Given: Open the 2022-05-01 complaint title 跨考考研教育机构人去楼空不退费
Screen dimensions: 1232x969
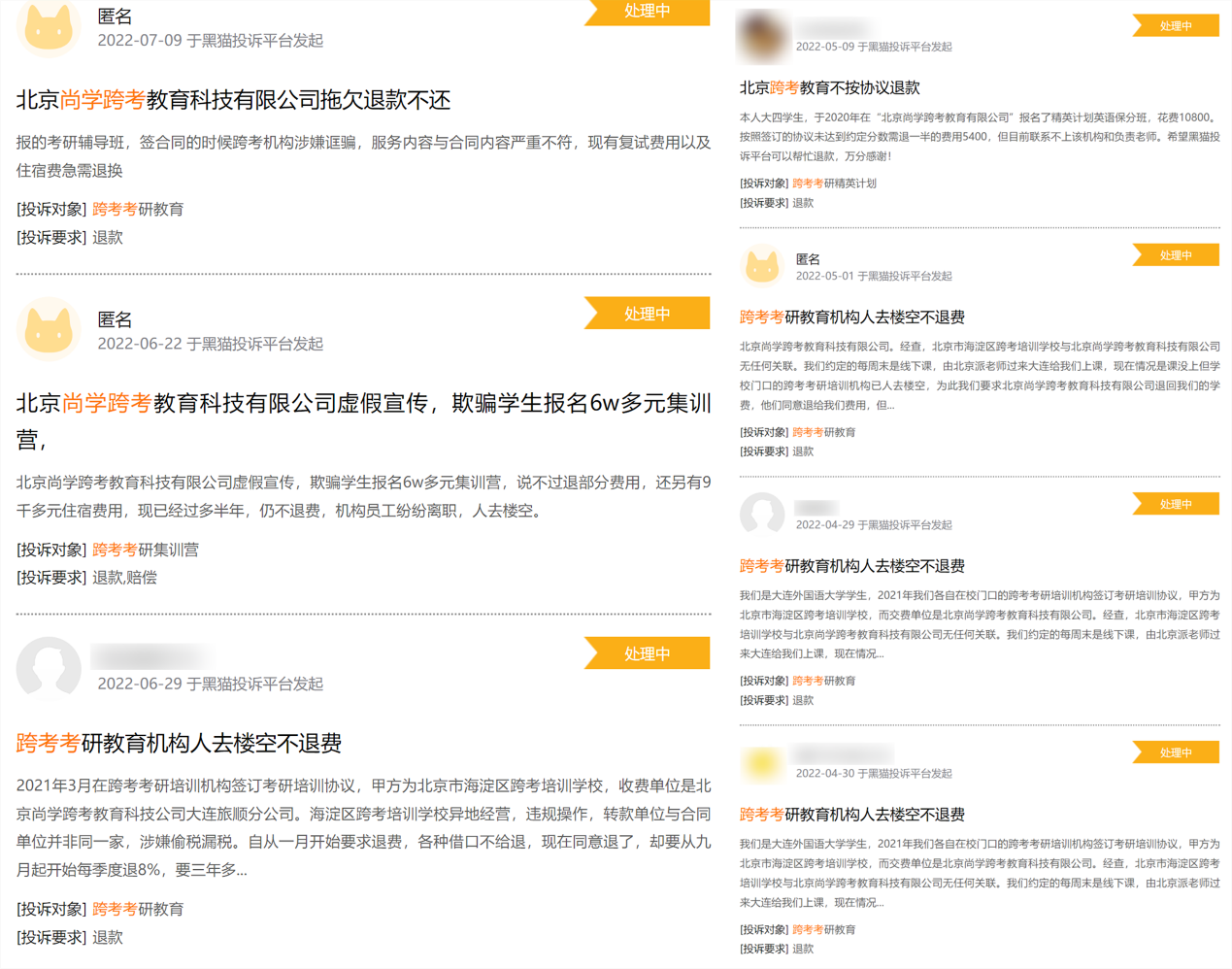Looking at the screenshot, I should (x=851, y=317).
